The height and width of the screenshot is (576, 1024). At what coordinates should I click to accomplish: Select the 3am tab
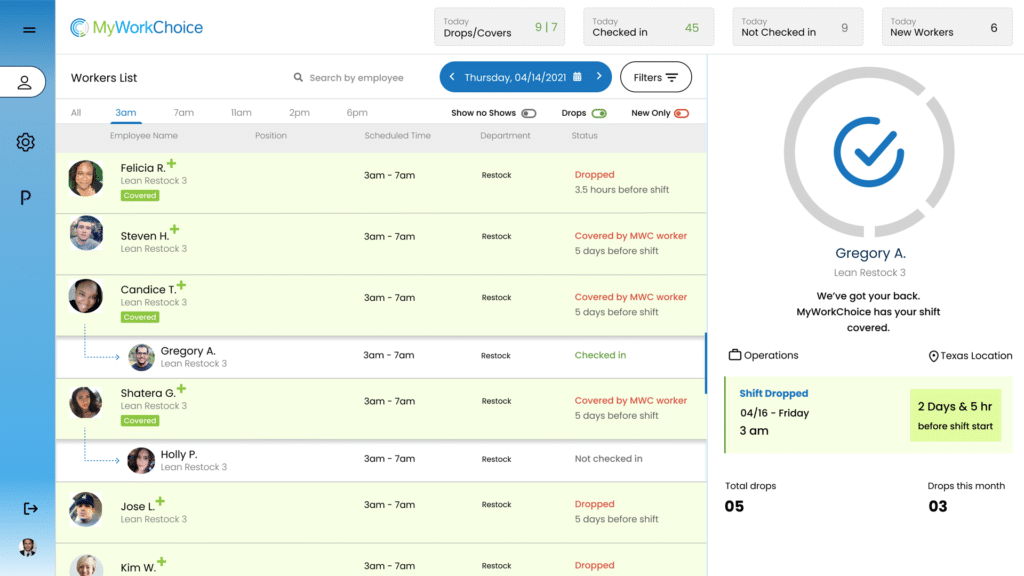pyautogui.click(x=125, y=112)
